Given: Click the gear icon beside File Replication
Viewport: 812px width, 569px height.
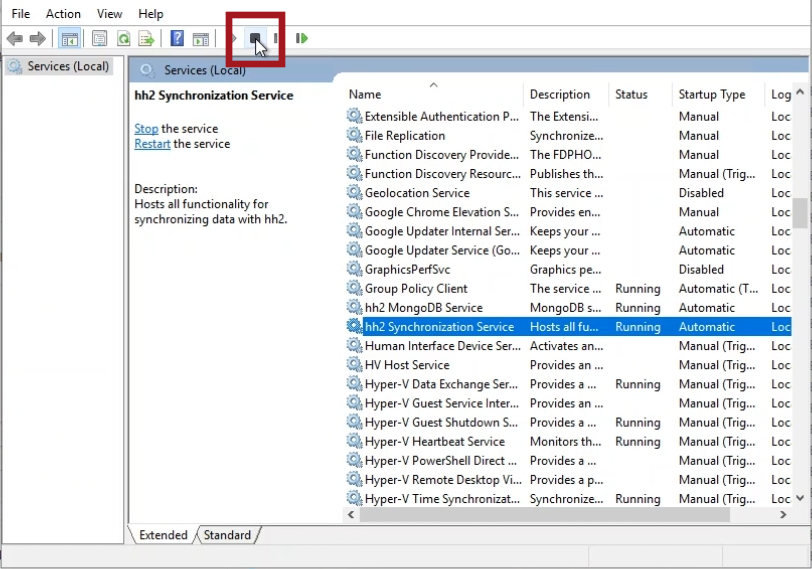Looking at the screenshot, I should pos(354,135).
